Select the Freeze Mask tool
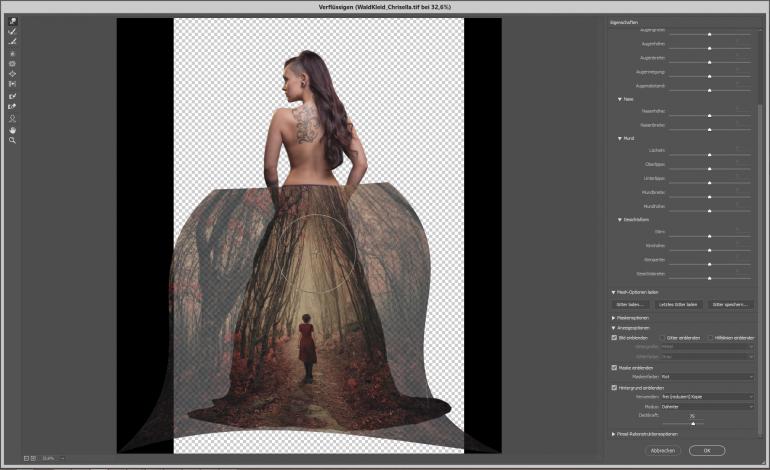 tap(12, 96)
